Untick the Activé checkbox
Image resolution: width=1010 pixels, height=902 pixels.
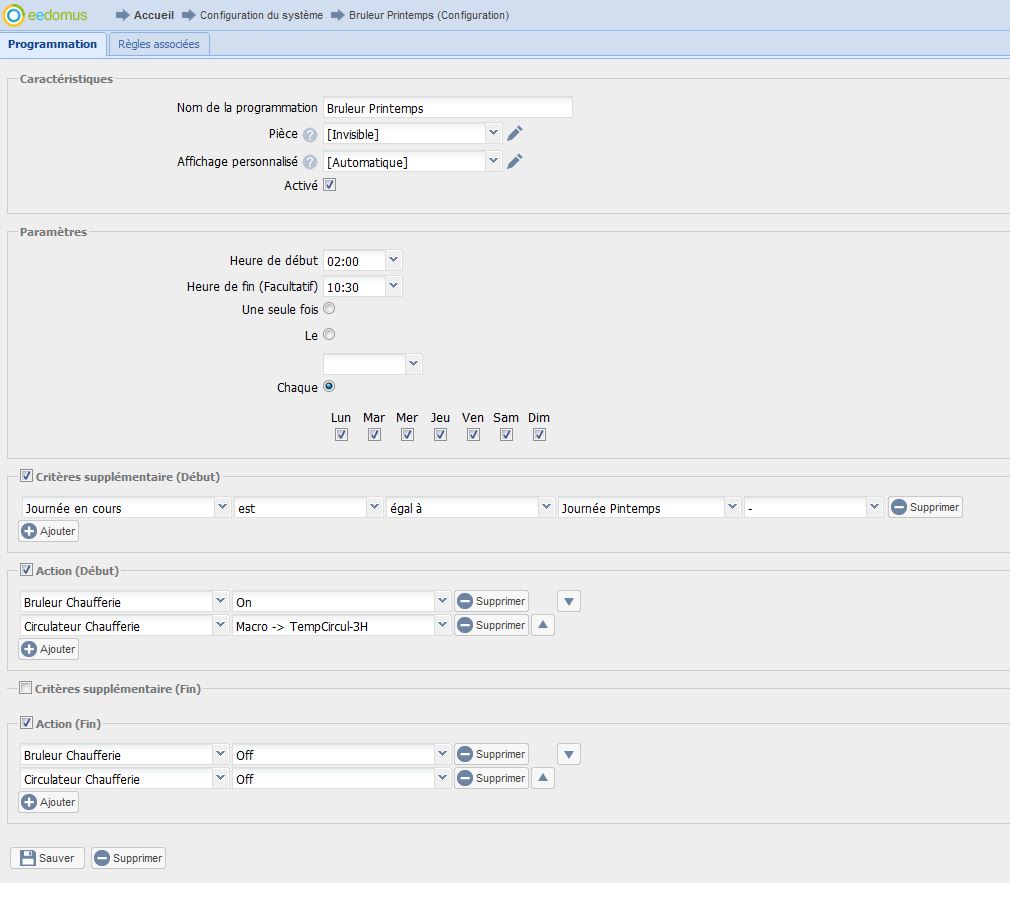(329, 185)
